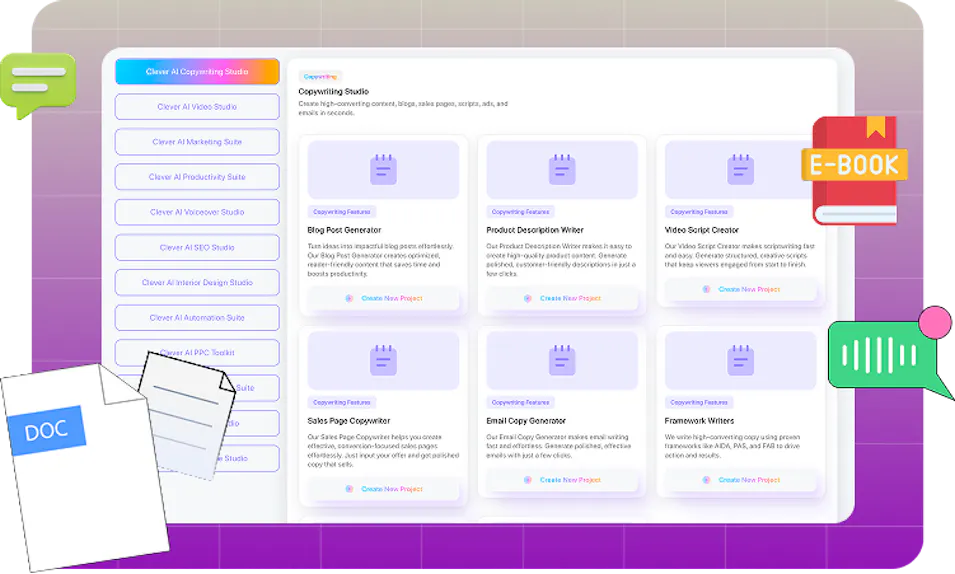Click the green chat bubble icon

[38, 83]
